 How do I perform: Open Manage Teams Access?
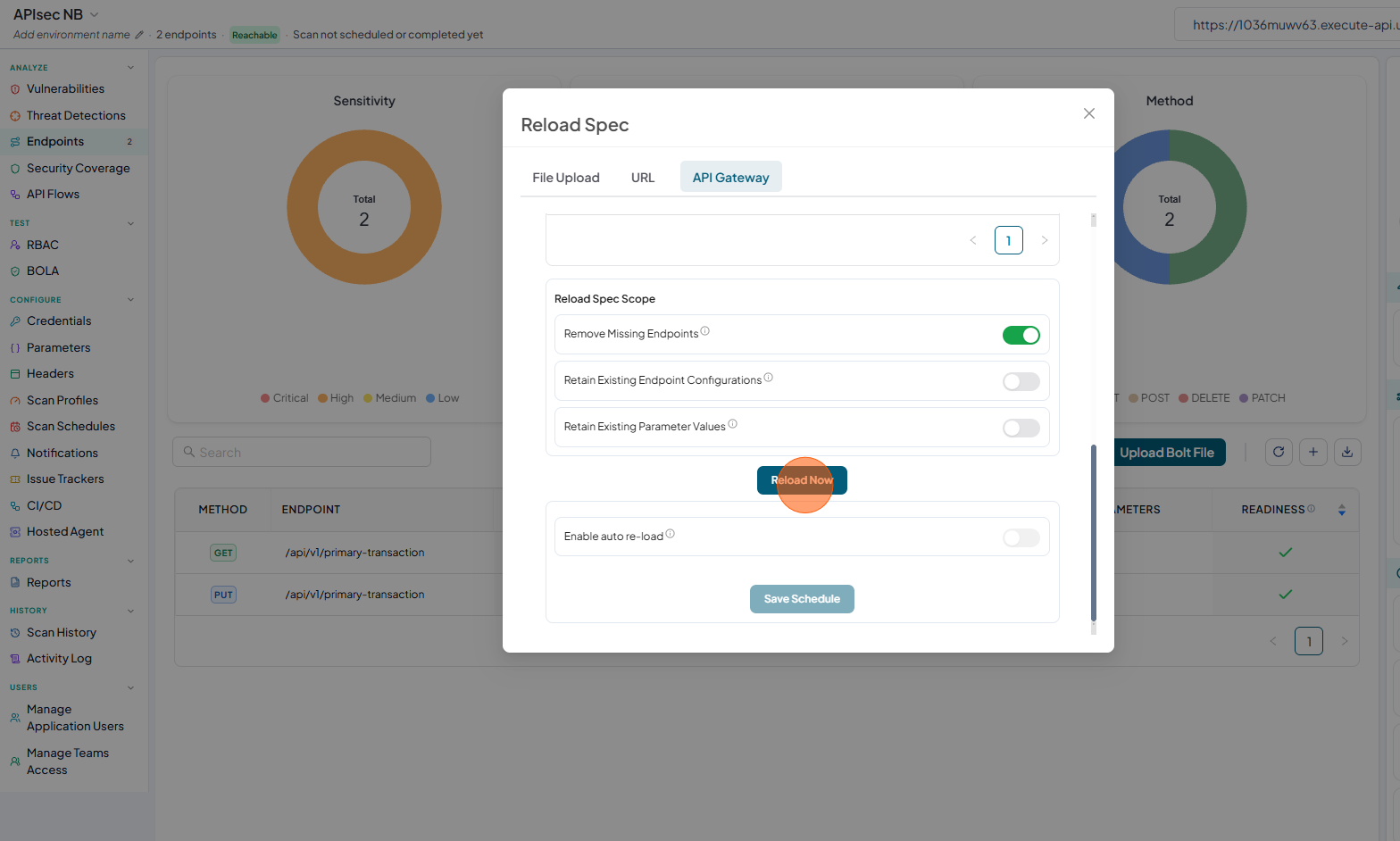[x=67, y=762]
